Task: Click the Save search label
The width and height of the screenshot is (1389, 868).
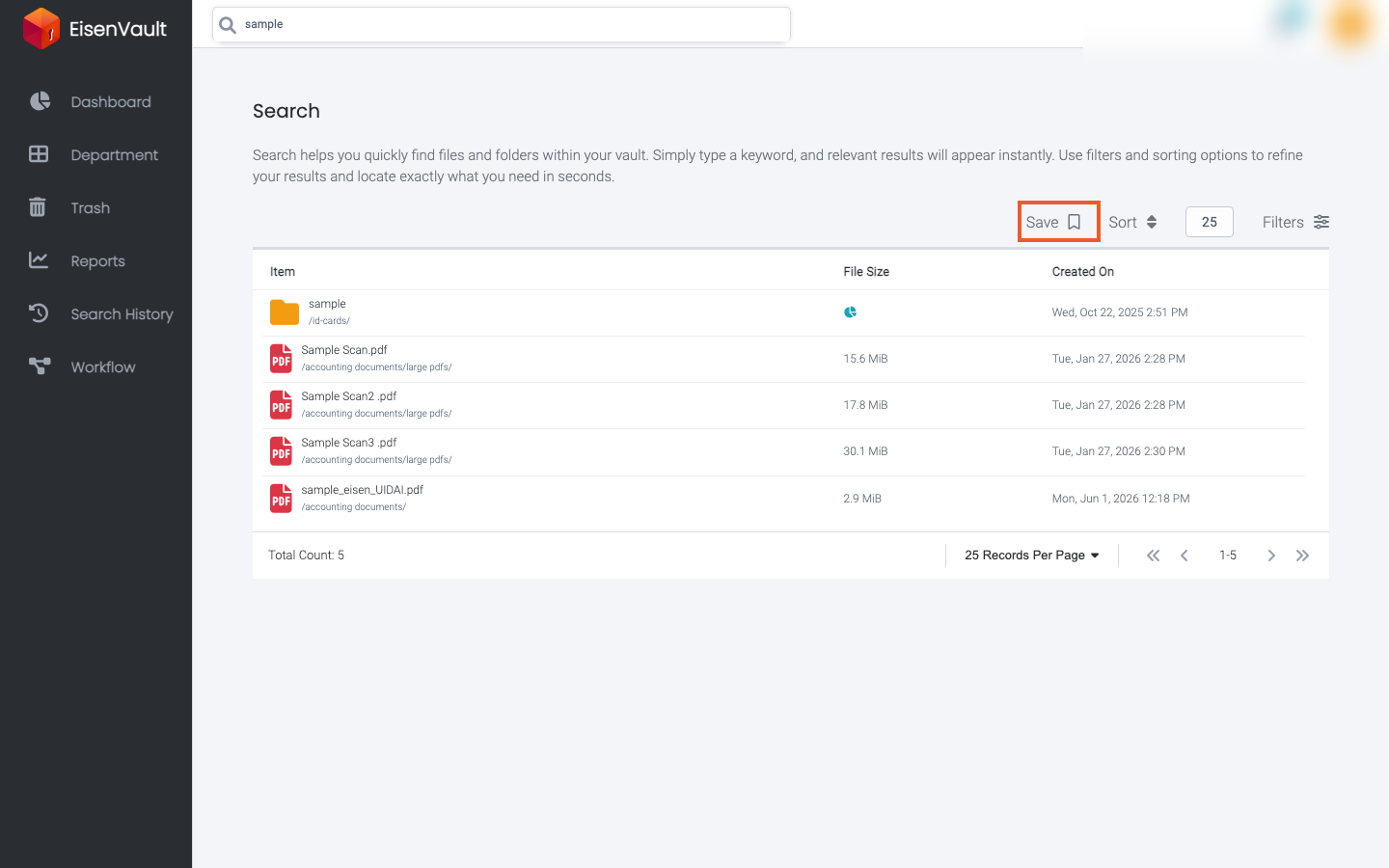Action: (x=1042, y=222)
